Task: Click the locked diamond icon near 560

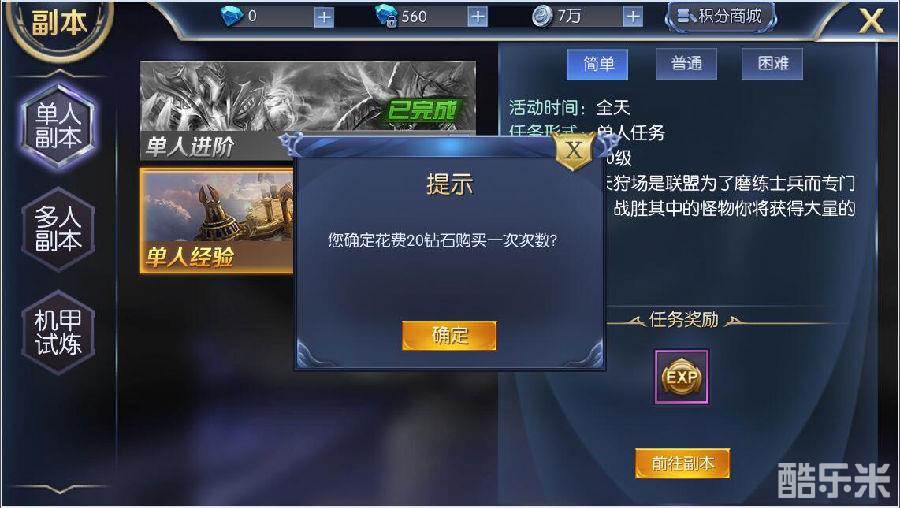Action: click(385, 15)
